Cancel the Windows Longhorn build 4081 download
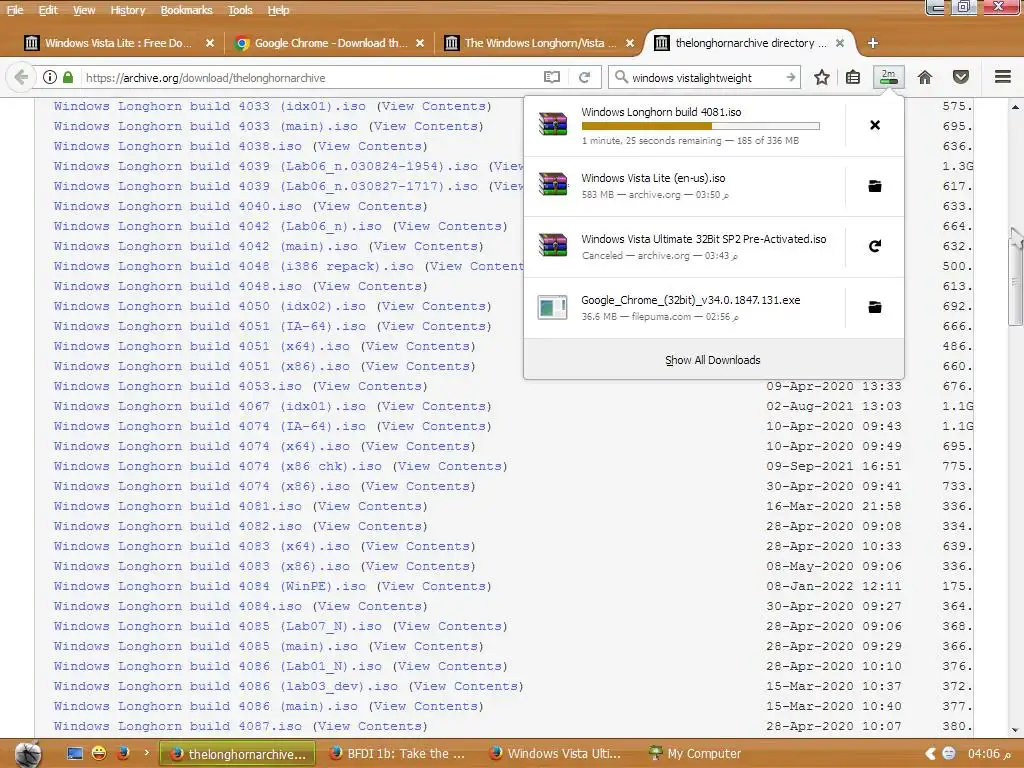1024x768 pixels. click(874, 125)
